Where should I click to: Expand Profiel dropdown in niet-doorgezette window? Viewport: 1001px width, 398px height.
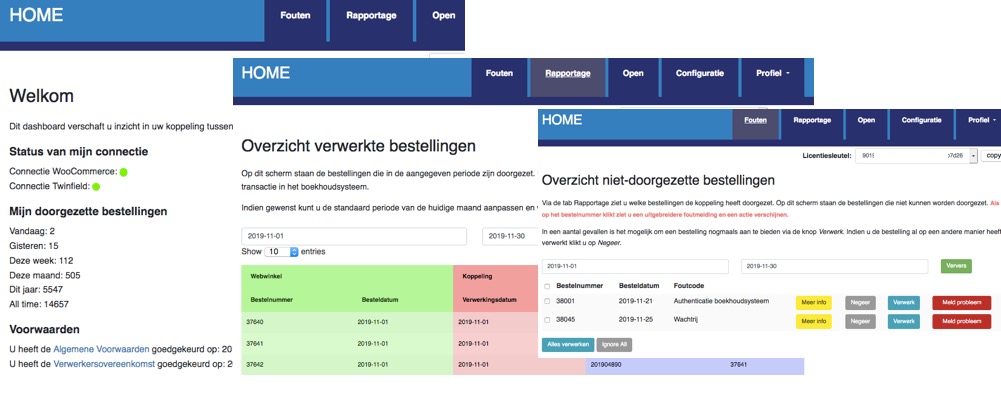(981, 119)
